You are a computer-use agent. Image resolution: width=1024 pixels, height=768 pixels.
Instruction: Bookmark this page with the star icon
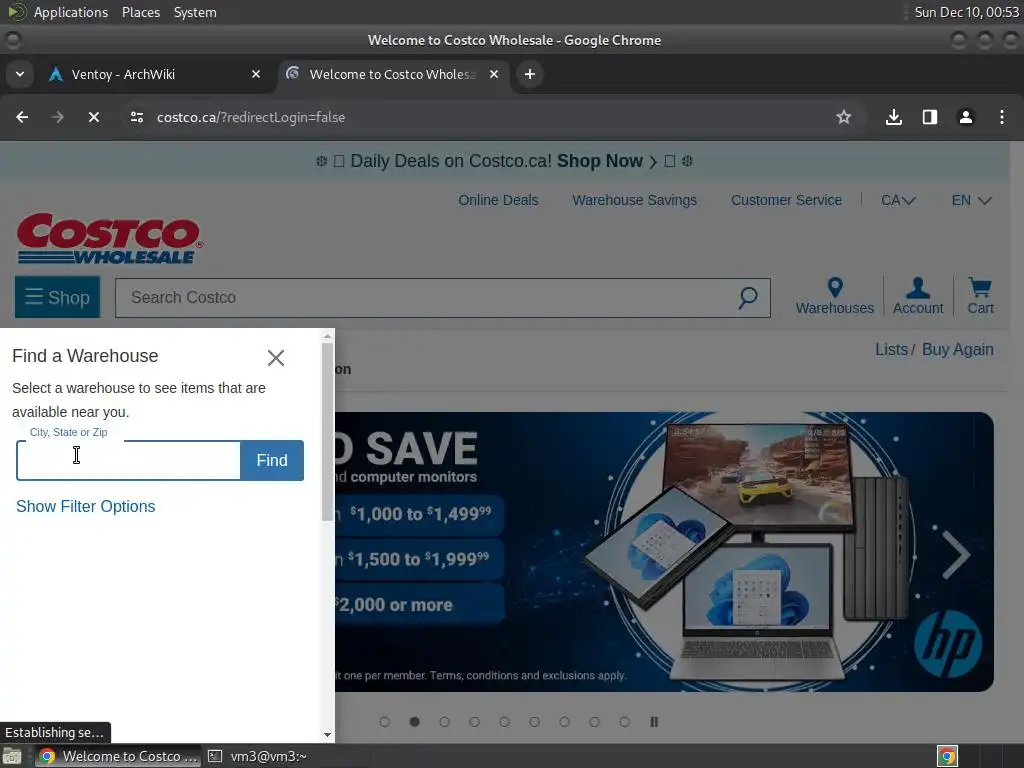coord(844,117)
